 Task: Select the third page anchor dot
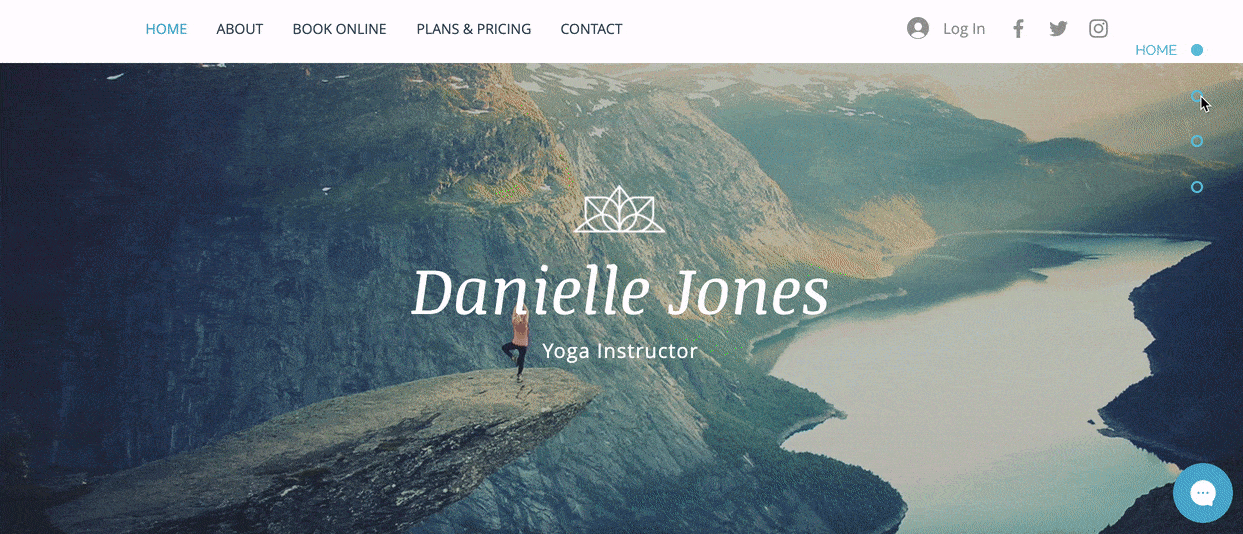1197,141
